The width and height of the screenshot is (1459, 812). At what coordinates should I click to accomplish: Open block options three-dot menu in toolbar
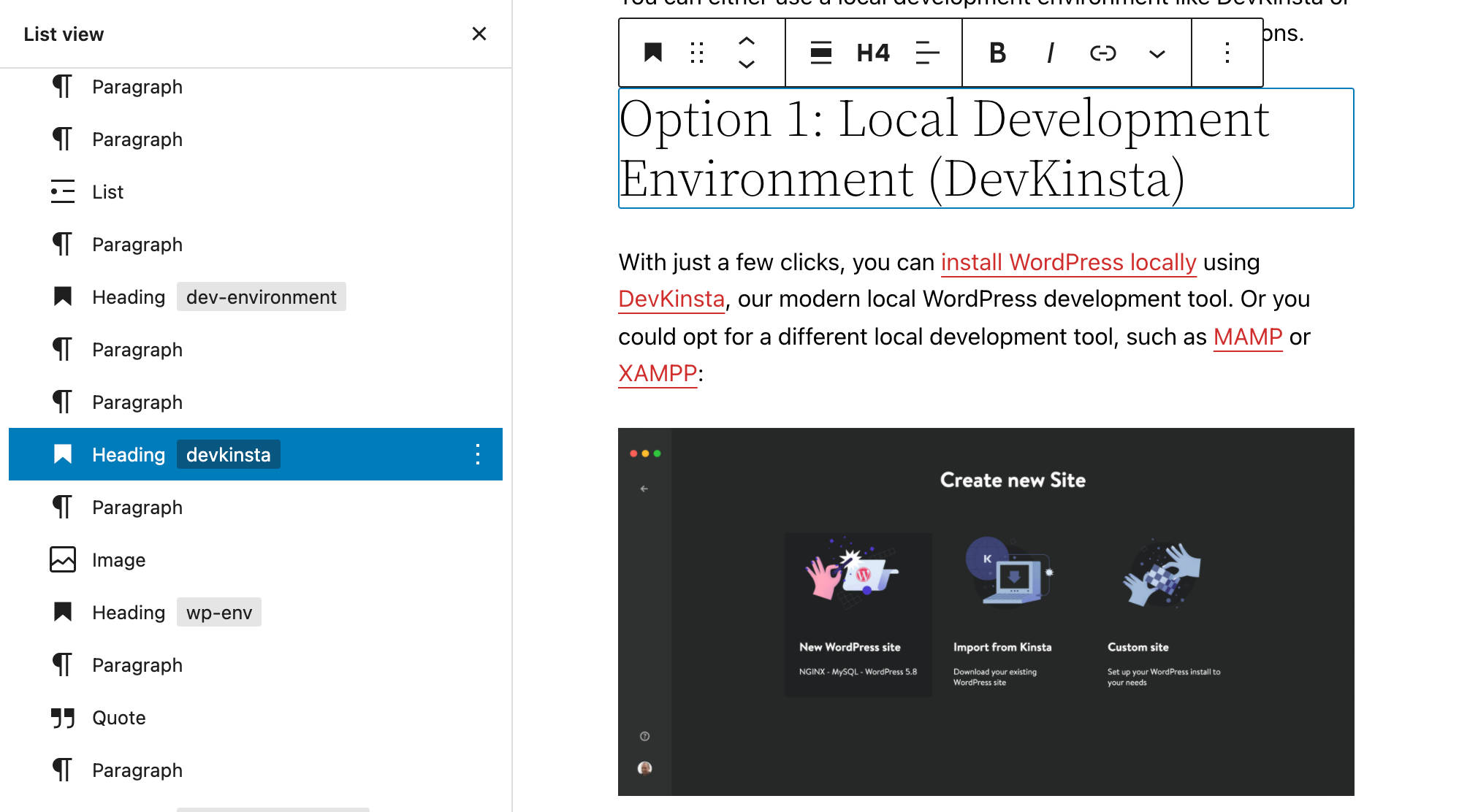(1227, 53)
